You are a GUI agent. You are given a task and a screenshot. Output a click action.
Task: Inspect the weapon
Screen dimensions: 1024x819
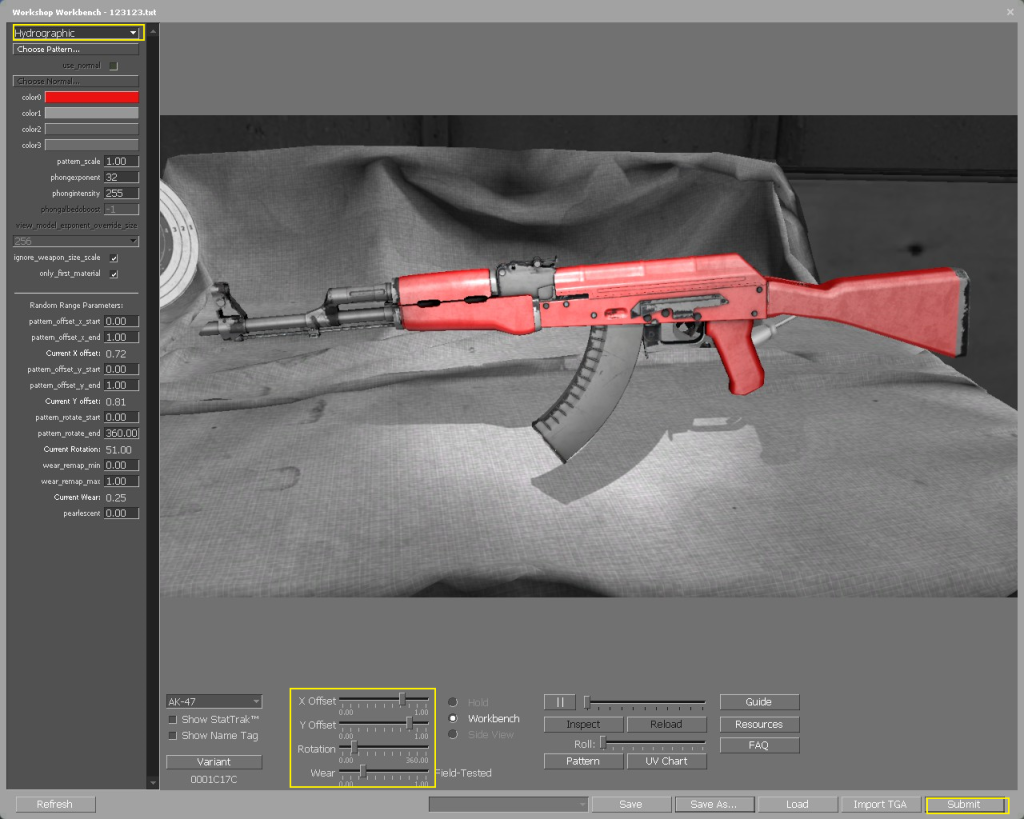583,723
